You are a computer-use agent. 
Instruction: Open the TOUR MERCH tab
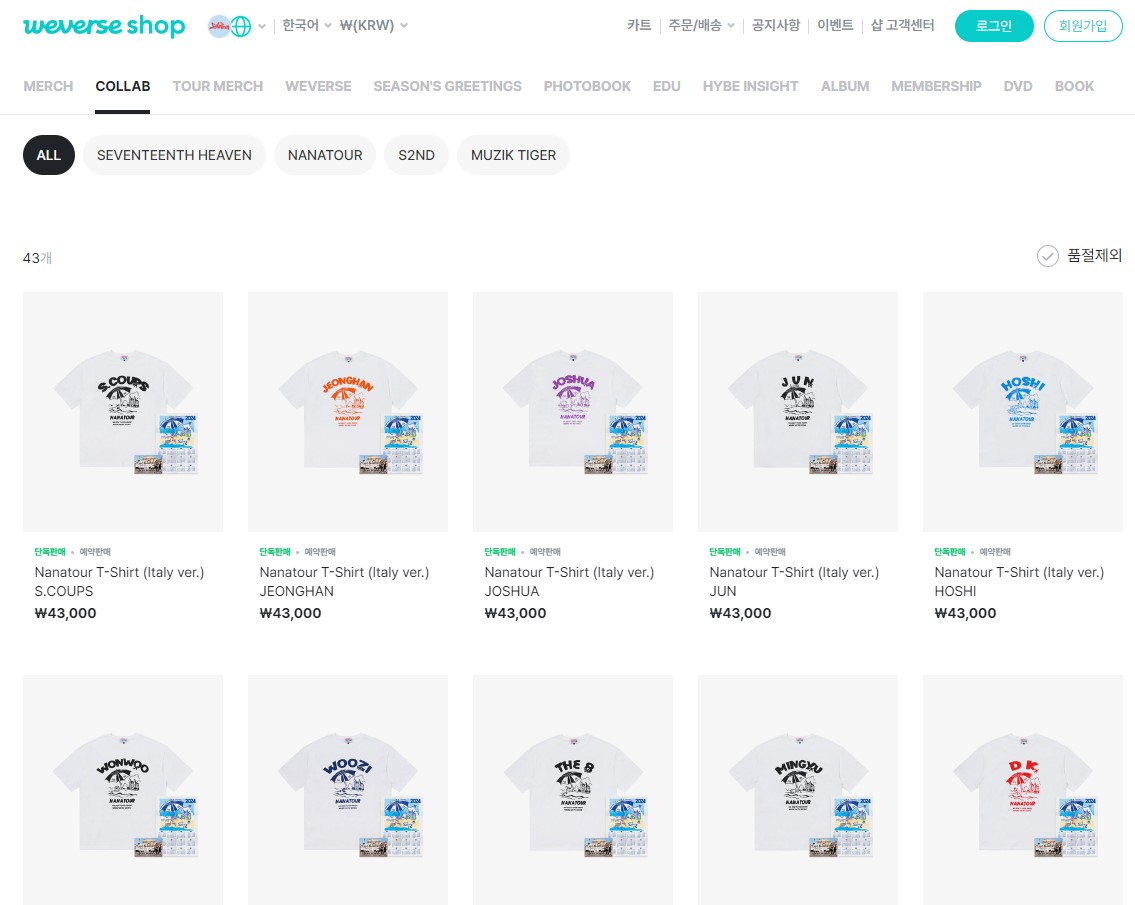[x=218, y=86]
